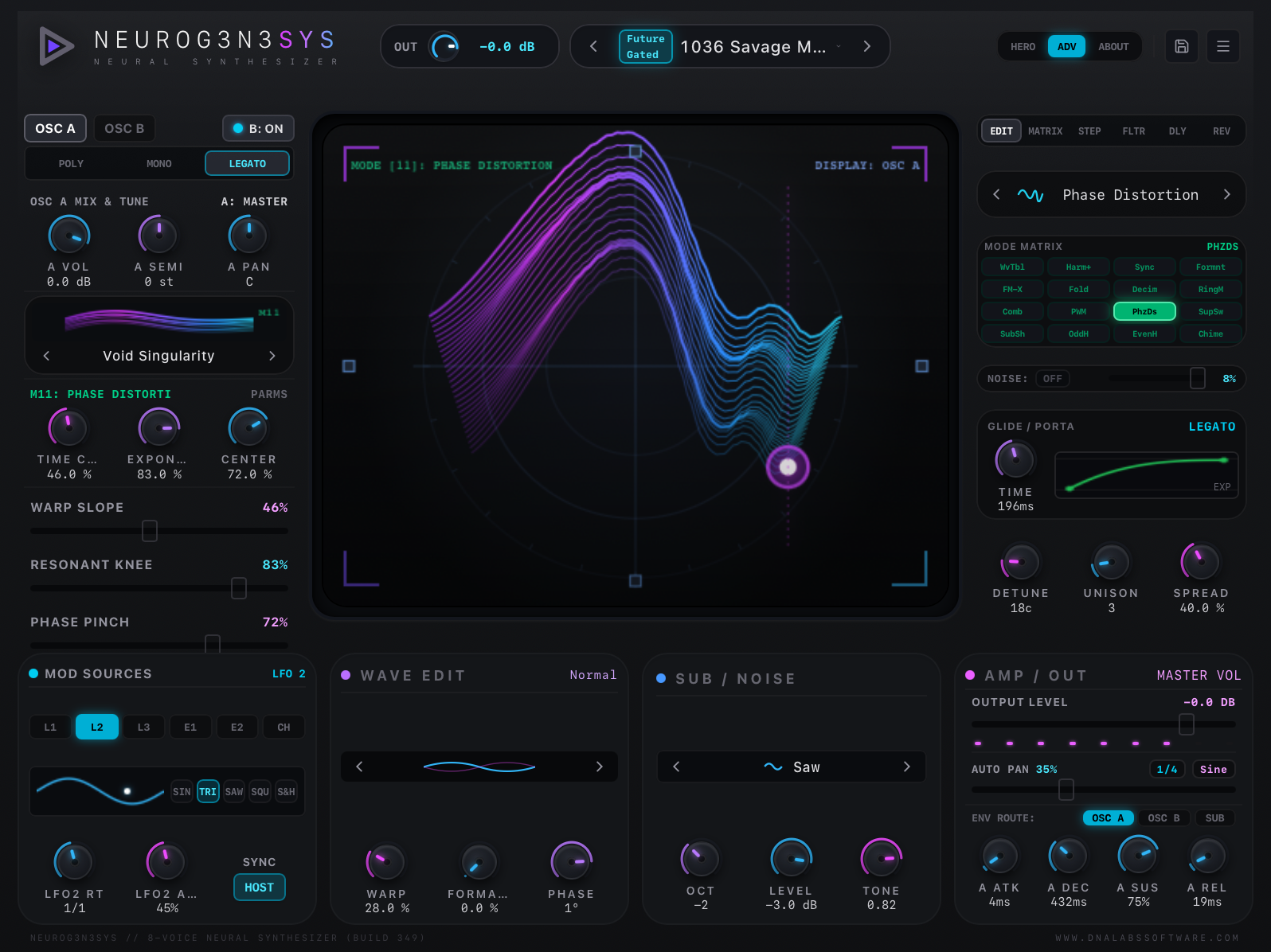Click the OUT level knob
Screen dimensions: 1271x952
coord(445,47)
